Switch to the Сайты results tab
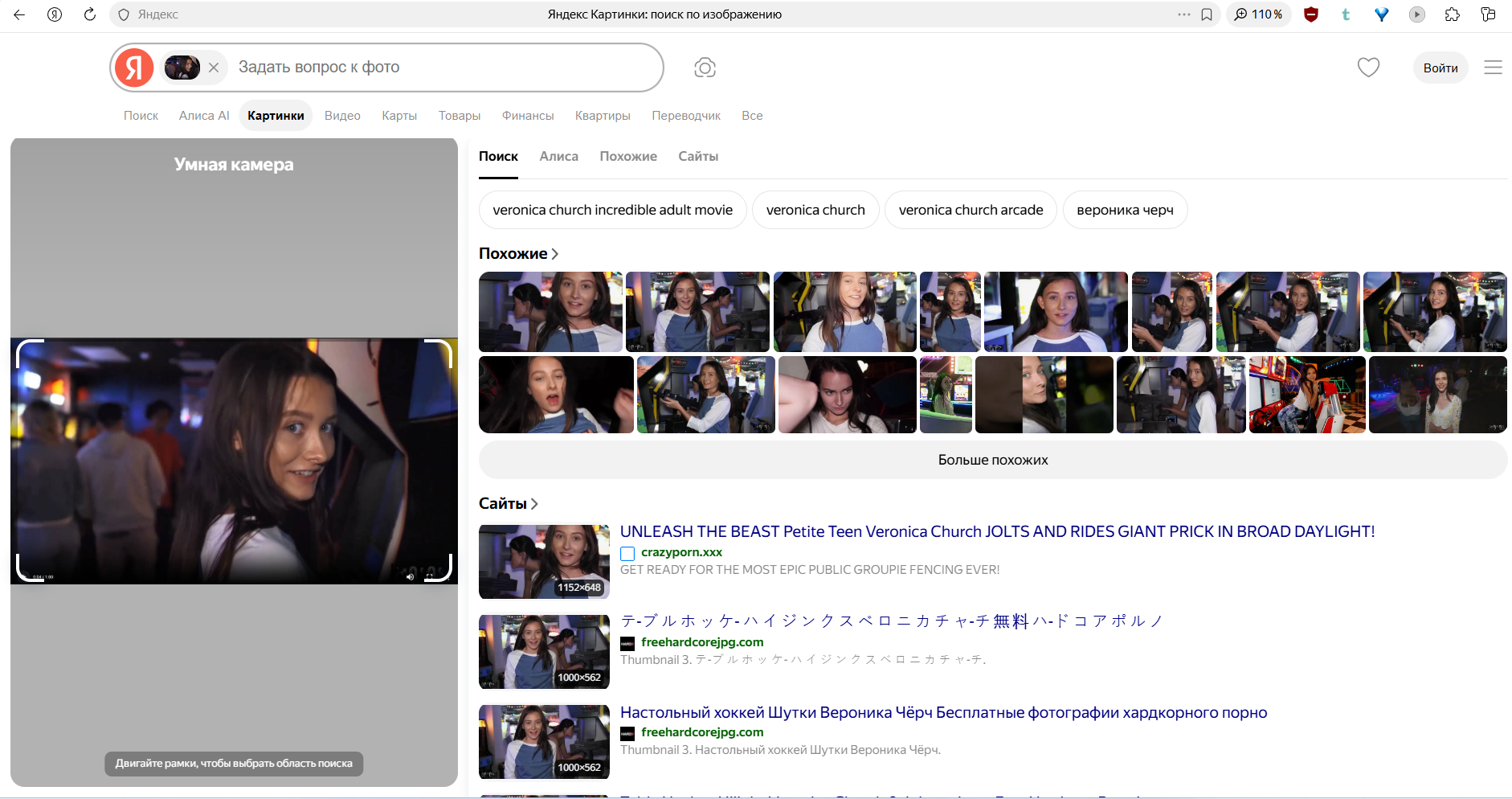The width and height of the screenshot is (1512, 799). pos(698,157)
